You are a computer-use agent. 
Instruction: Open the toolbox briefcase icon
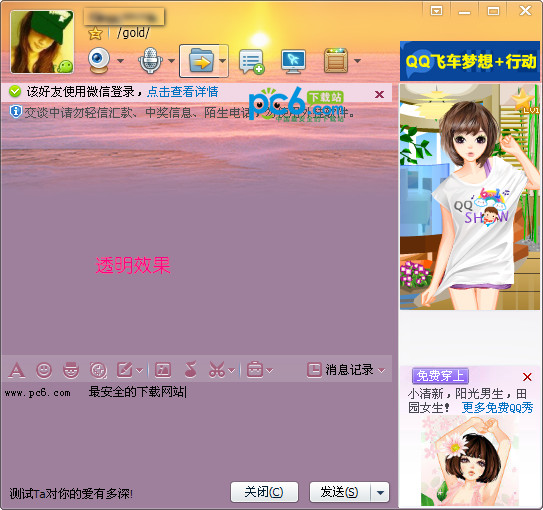255,370
